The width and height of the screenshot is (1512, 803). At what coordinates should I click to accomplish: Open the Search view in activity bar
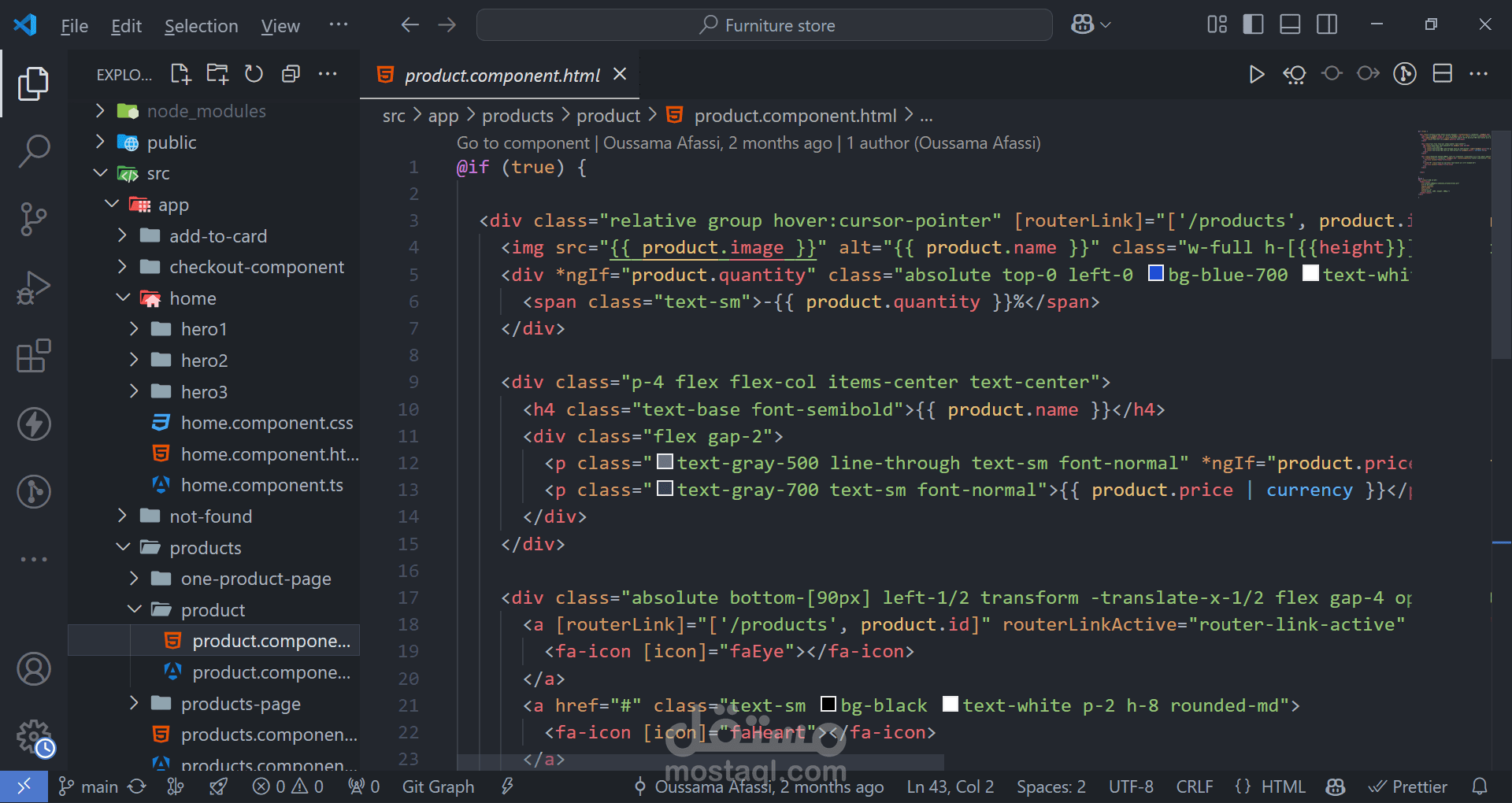pos(34,150)
